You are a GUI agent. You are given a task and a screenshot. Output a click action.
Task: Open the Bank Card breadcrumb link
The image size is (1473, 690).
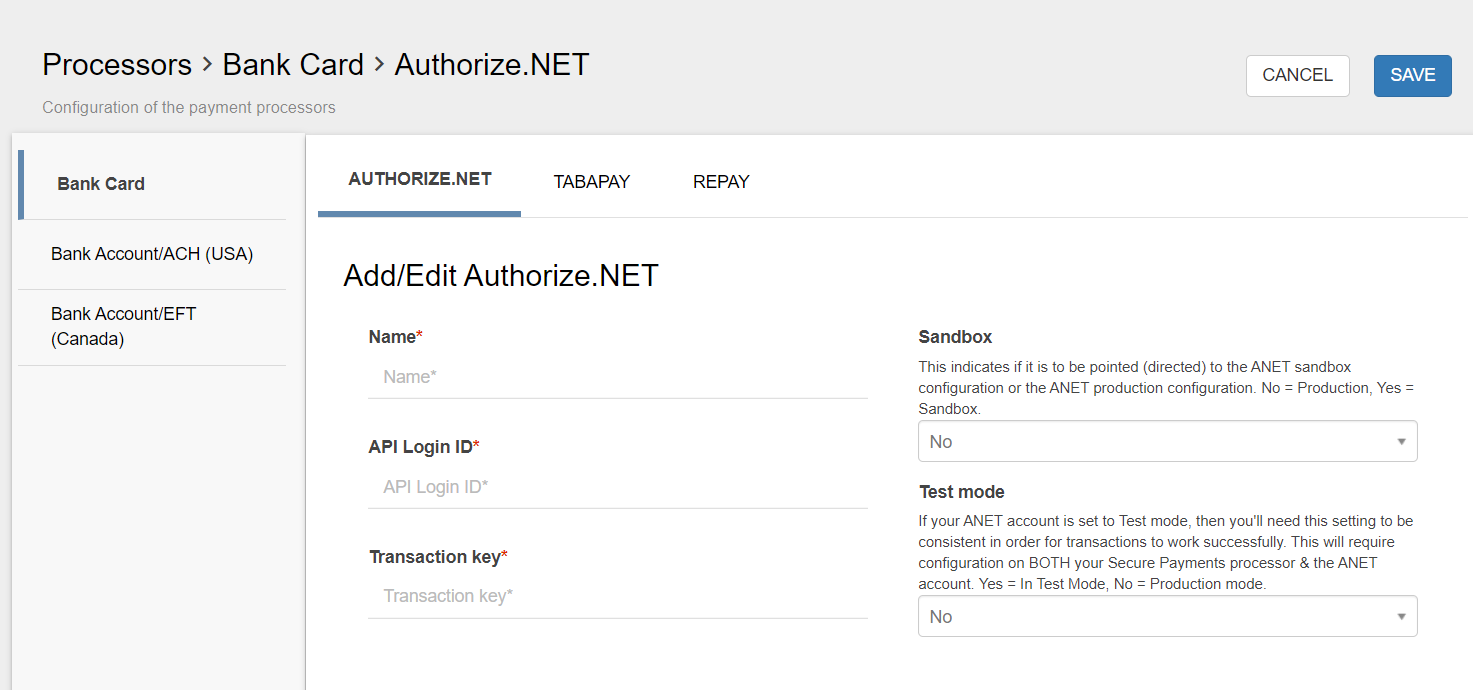293,65
